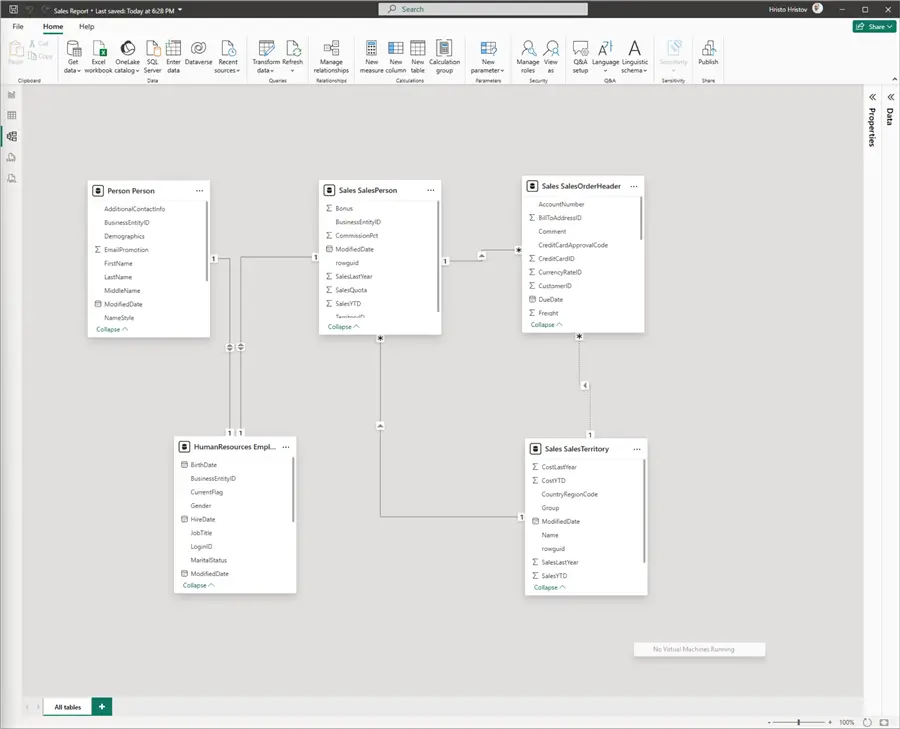Open Person Person table more options

point(199,191)
